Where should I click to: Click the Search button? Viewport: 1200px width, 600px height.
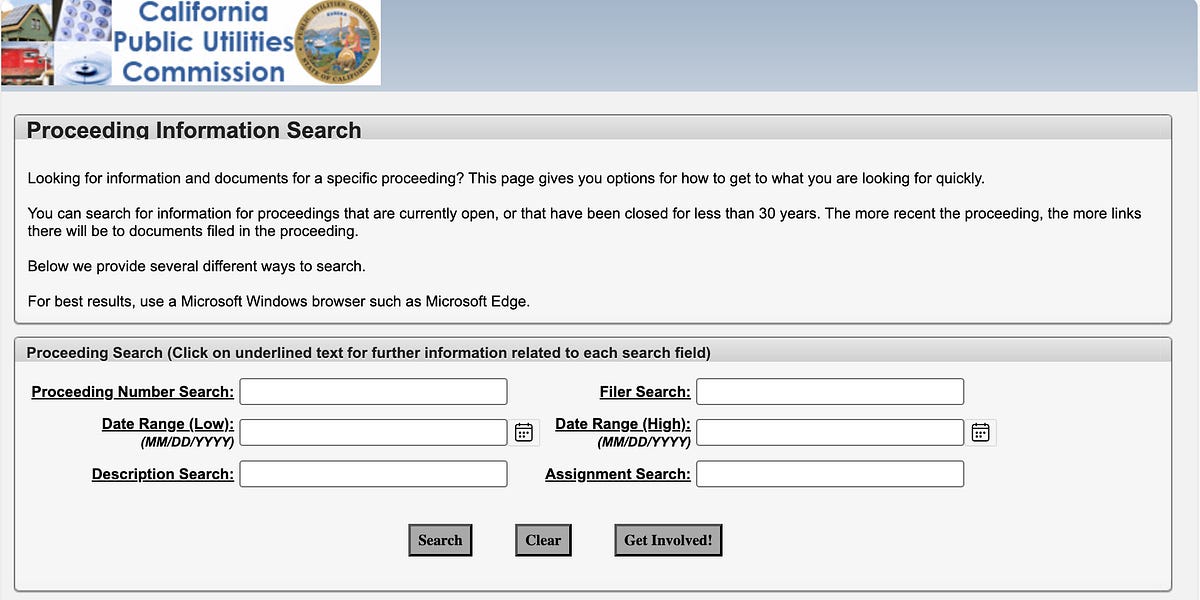[x=440, y=540]
